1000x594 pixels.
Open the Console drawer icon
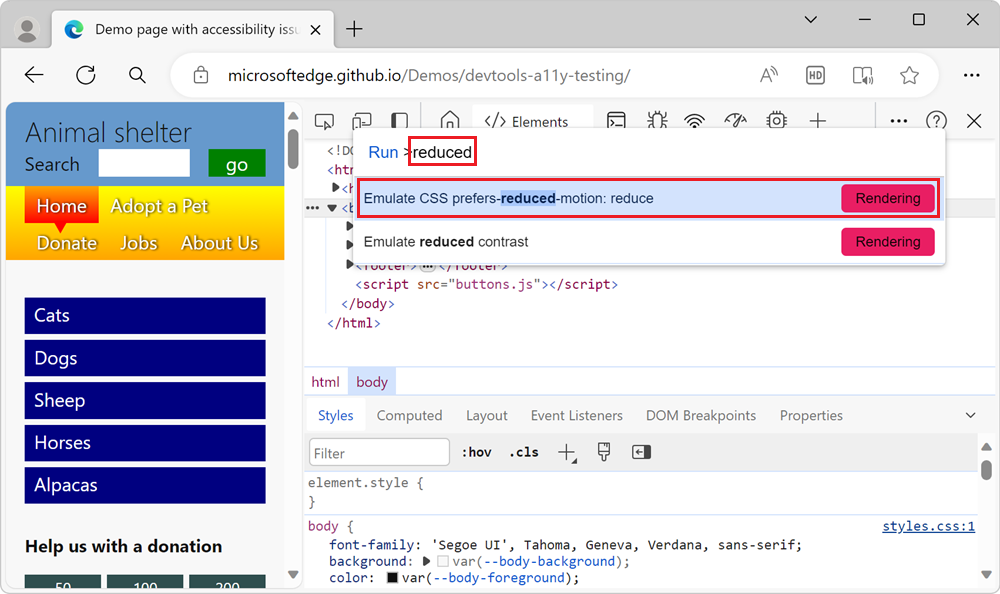(x=616, y=120)
